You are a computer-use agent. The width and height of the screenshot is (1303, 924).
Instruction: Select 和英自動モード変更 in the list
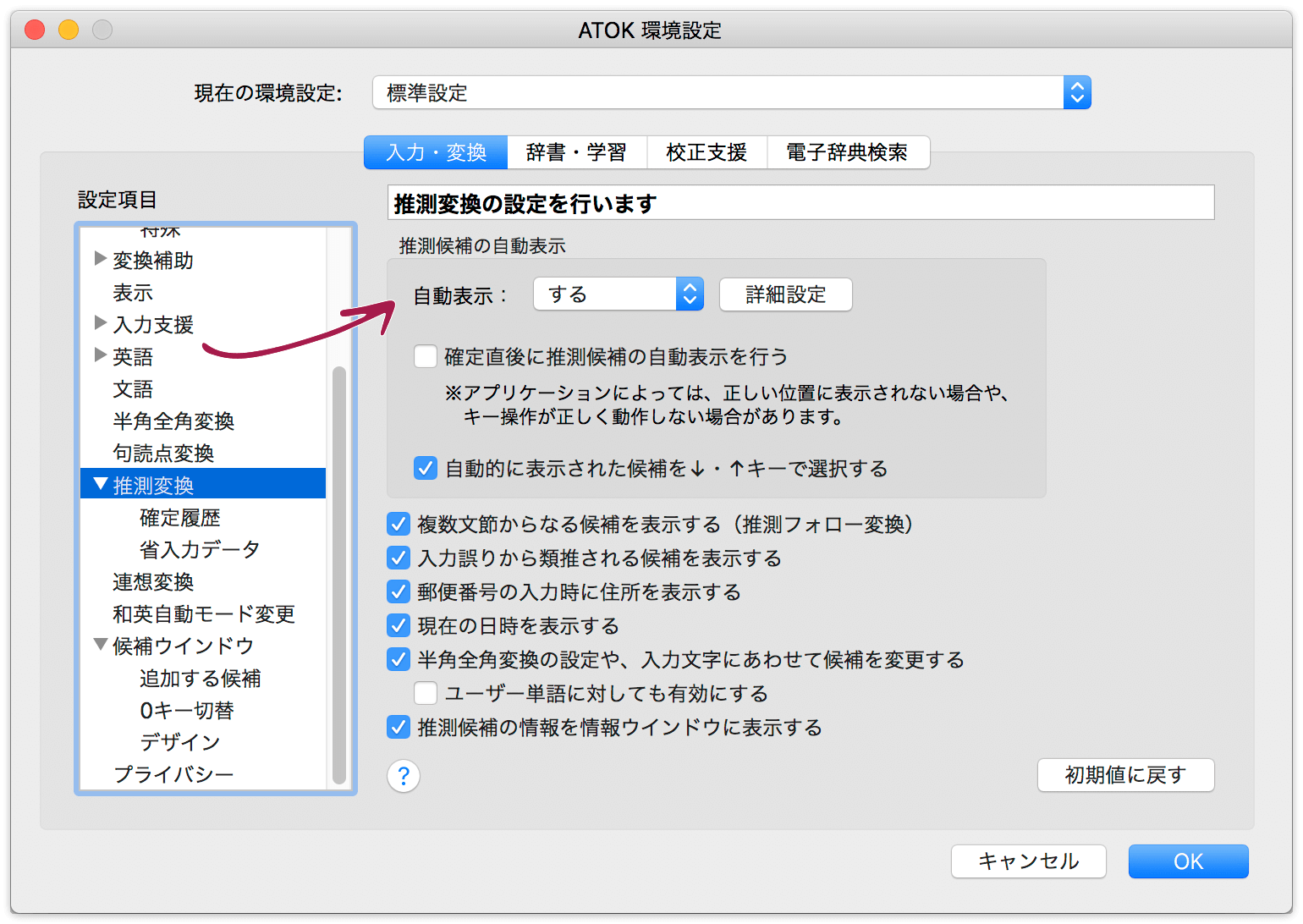click(x=204, y=614)
